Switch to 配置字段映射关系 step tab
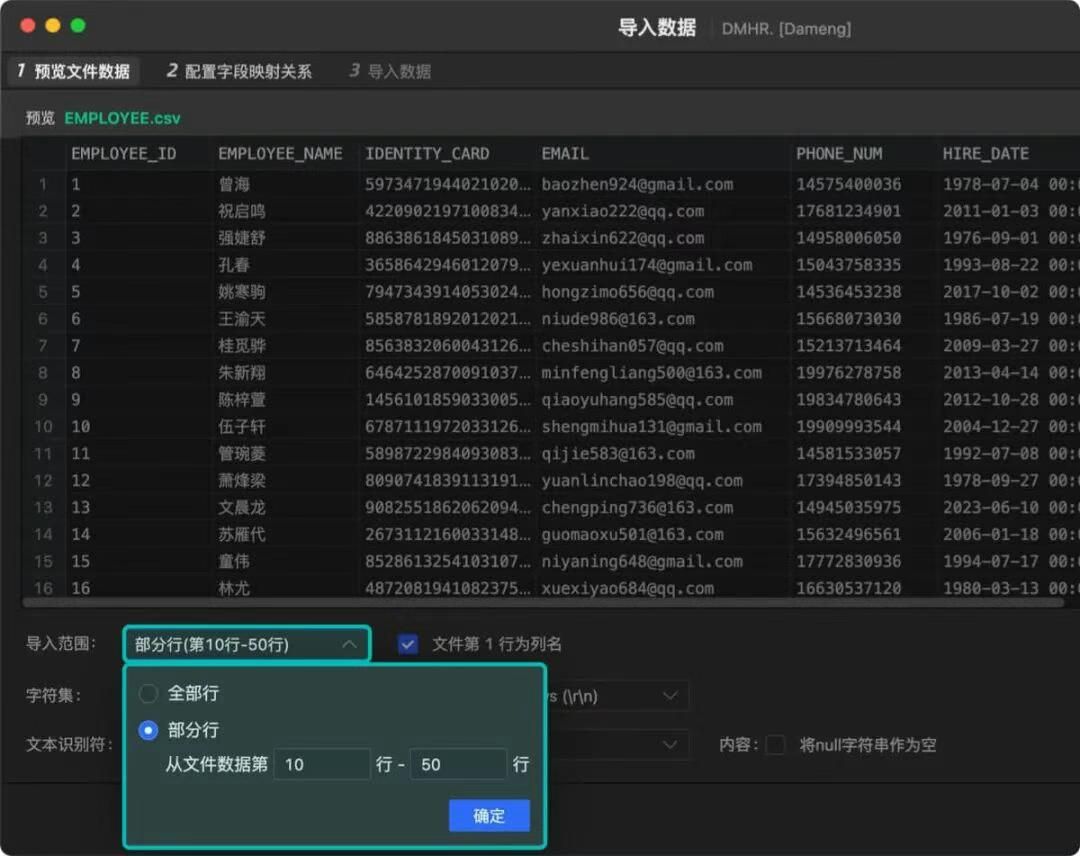Viewport: 1080px width, 856px height. click(239, 71)
